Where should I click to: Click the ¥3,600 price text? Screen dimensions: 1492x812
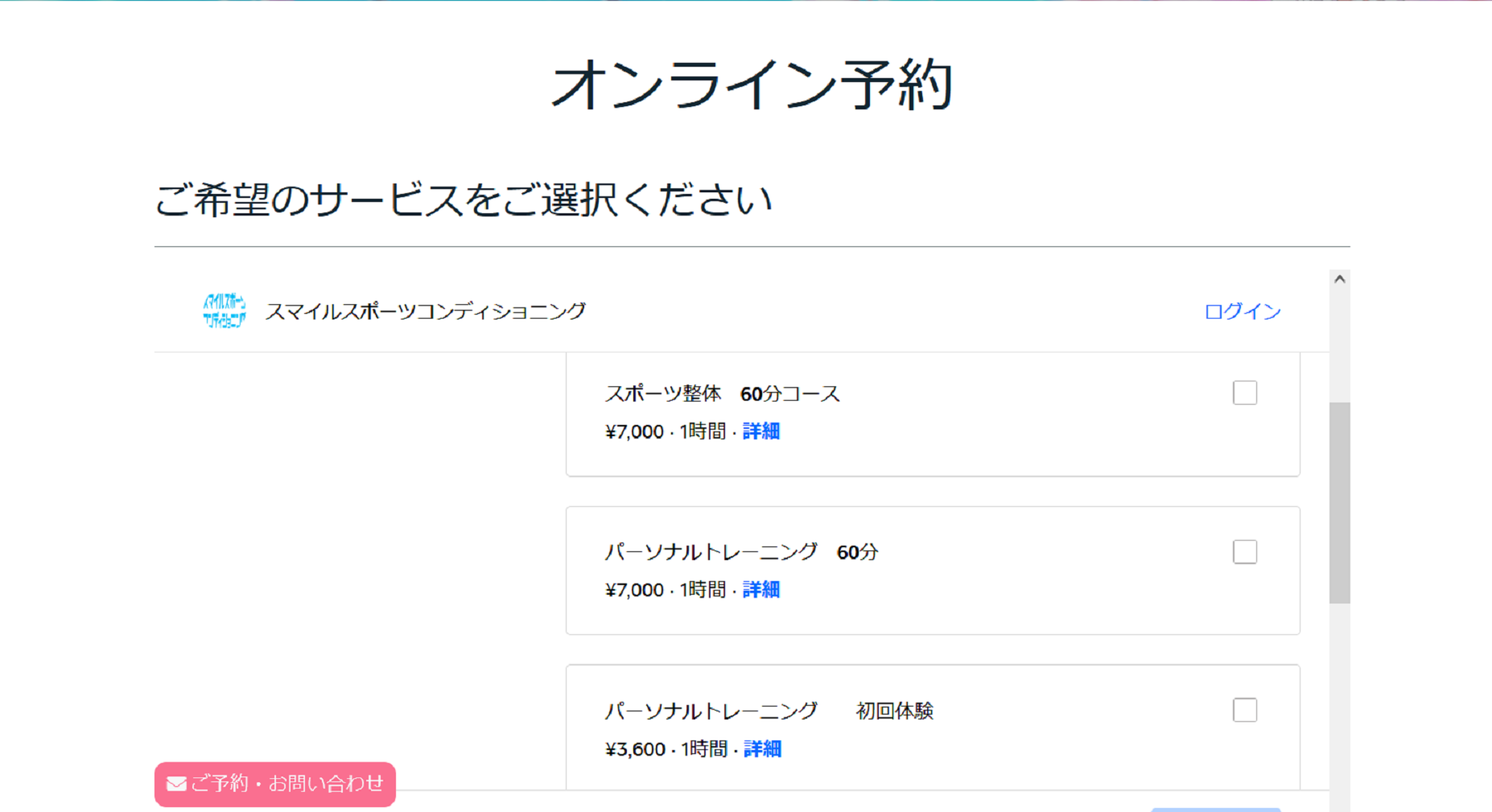634,748
